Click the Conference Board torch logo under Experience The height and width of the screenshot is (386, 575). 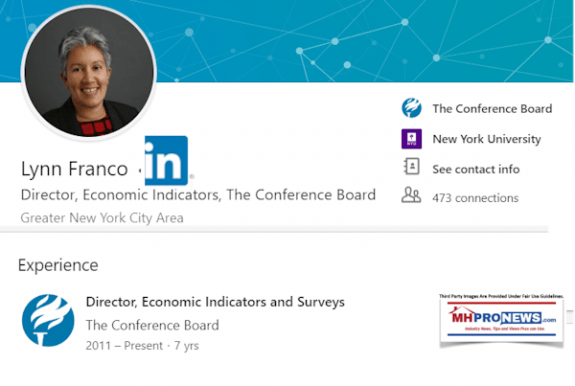pos(48,320)
